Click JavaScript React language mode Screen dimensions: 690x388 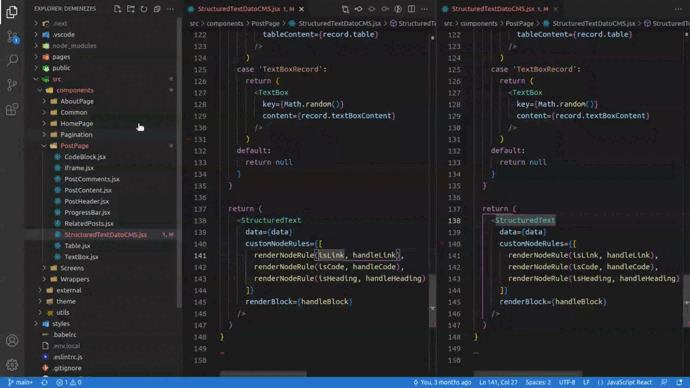(x=629, y=382)
